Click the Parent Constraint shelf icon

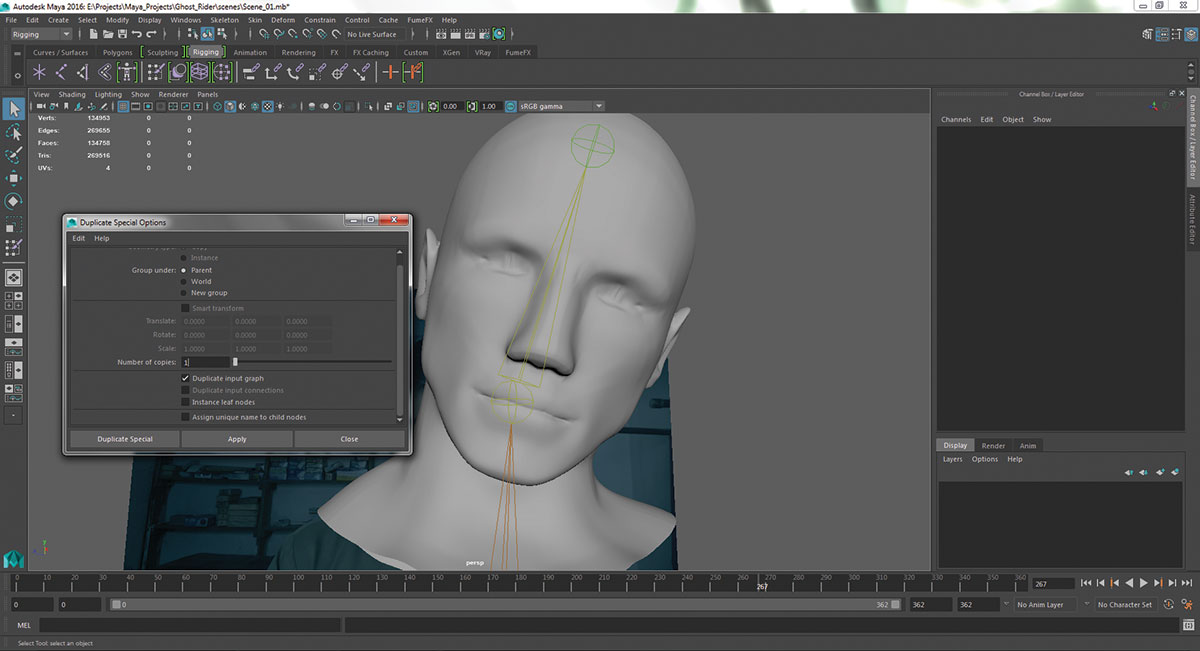[250, 72]
